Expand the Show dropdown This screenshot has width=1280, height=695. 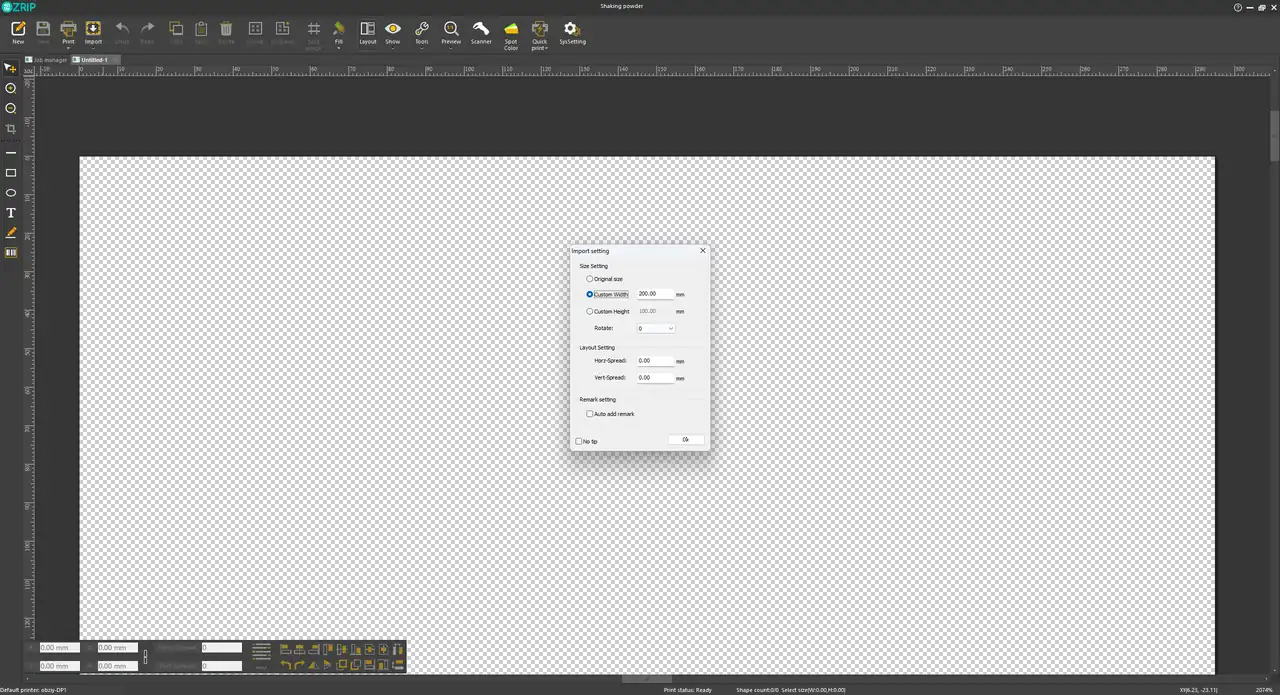pyautogui.click(x=393, y=47)
